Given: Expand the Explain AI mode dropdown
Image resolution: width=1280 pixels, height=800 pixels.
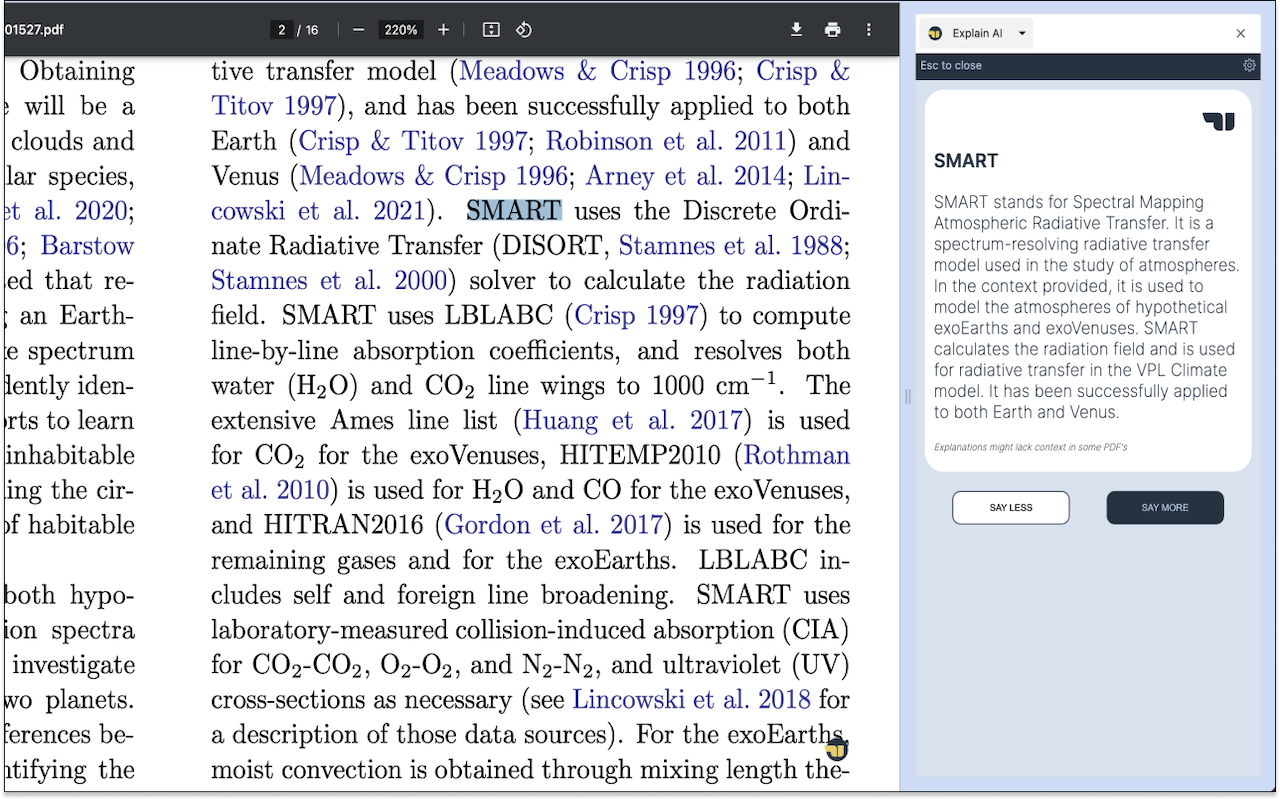Looking at the screenshot, I should tap(1021, 33).
